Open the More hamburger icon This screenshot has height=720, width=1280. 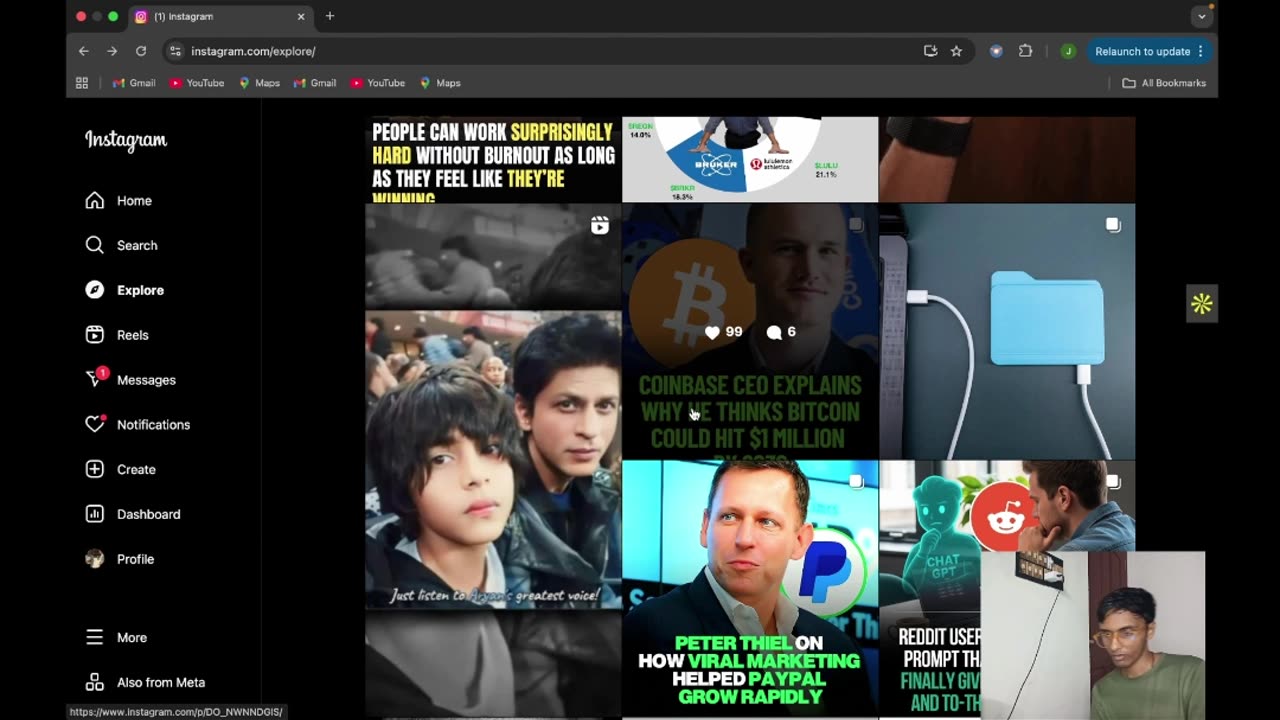coord(95,637)
